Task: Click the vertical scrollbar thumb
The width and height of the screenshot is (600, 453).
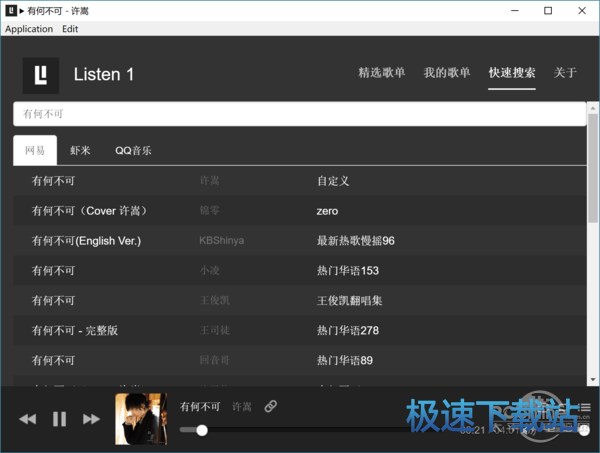Action: (593, 168)
